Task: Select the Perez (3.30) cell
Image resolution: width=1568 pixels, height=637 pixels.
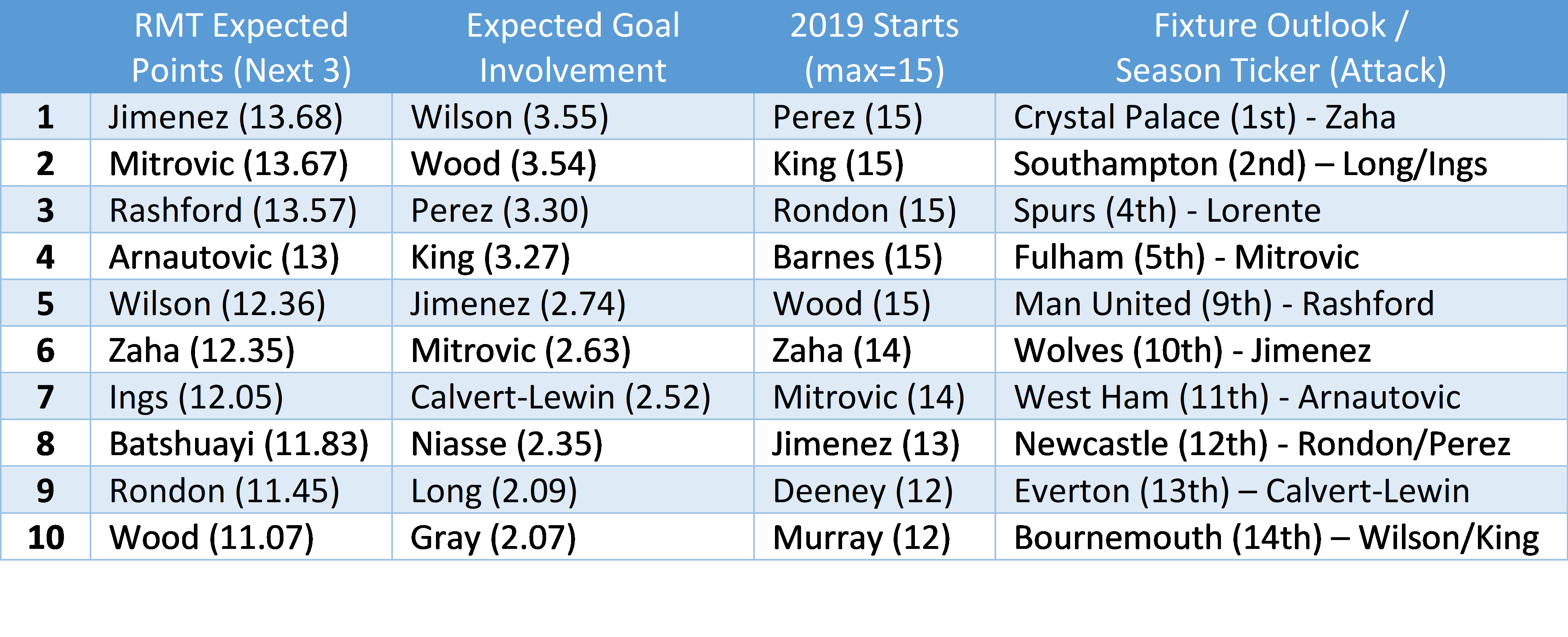Action: (x=500, y=211)
